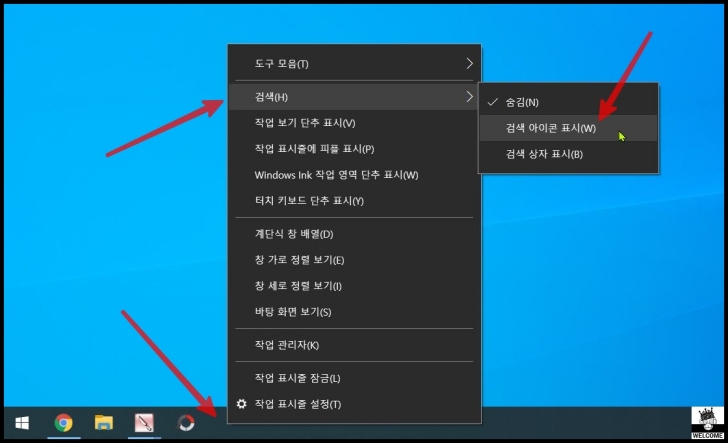Toggle 작업 보기 단추 표시(V)
Image resolution: width=728 pixels, height=443 pixels.
(354, 123)
